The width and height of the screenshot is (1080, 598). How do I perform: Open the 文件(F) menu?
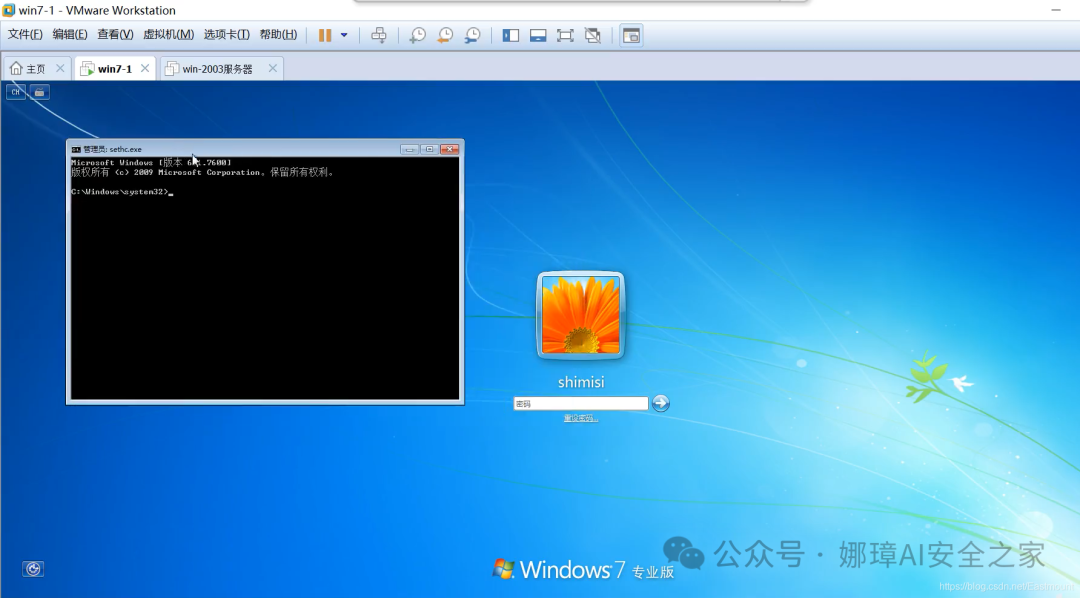pyautogui.click(x=25, y=34)
